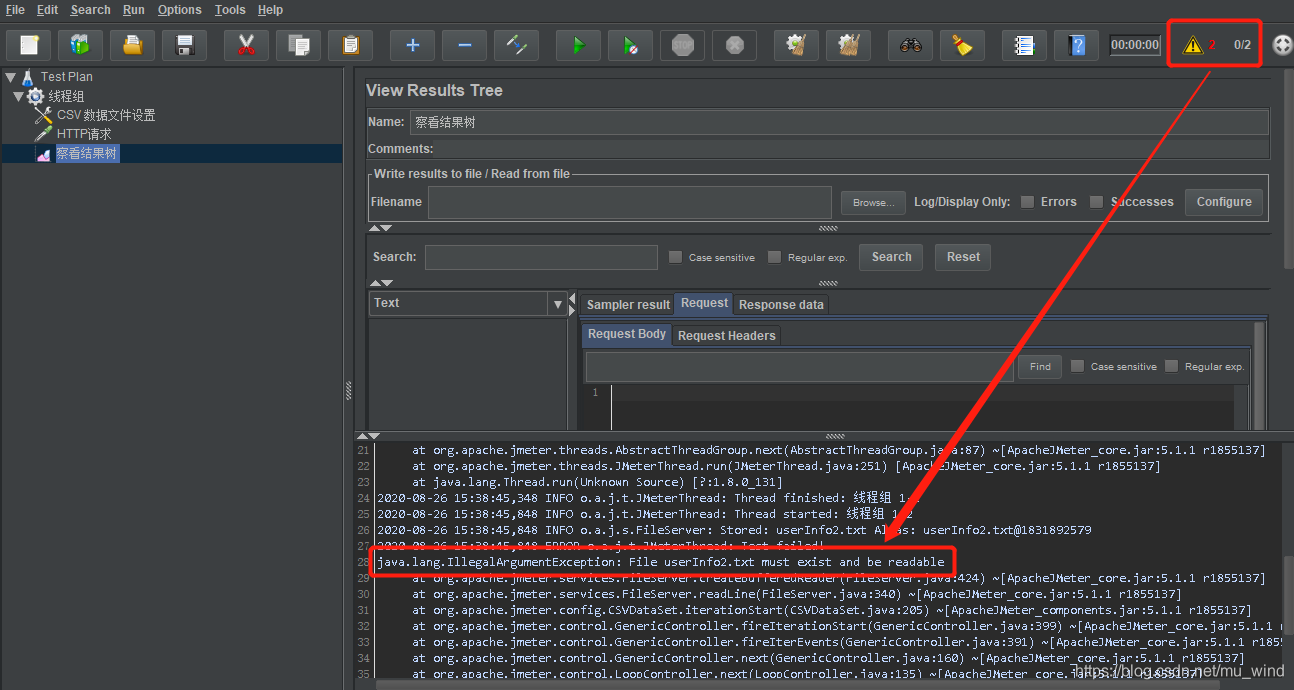Image resolution: width=1294 pixels, height=690 pixels.
Task: Click the Save test plan icon
Action: coord(184,45)
